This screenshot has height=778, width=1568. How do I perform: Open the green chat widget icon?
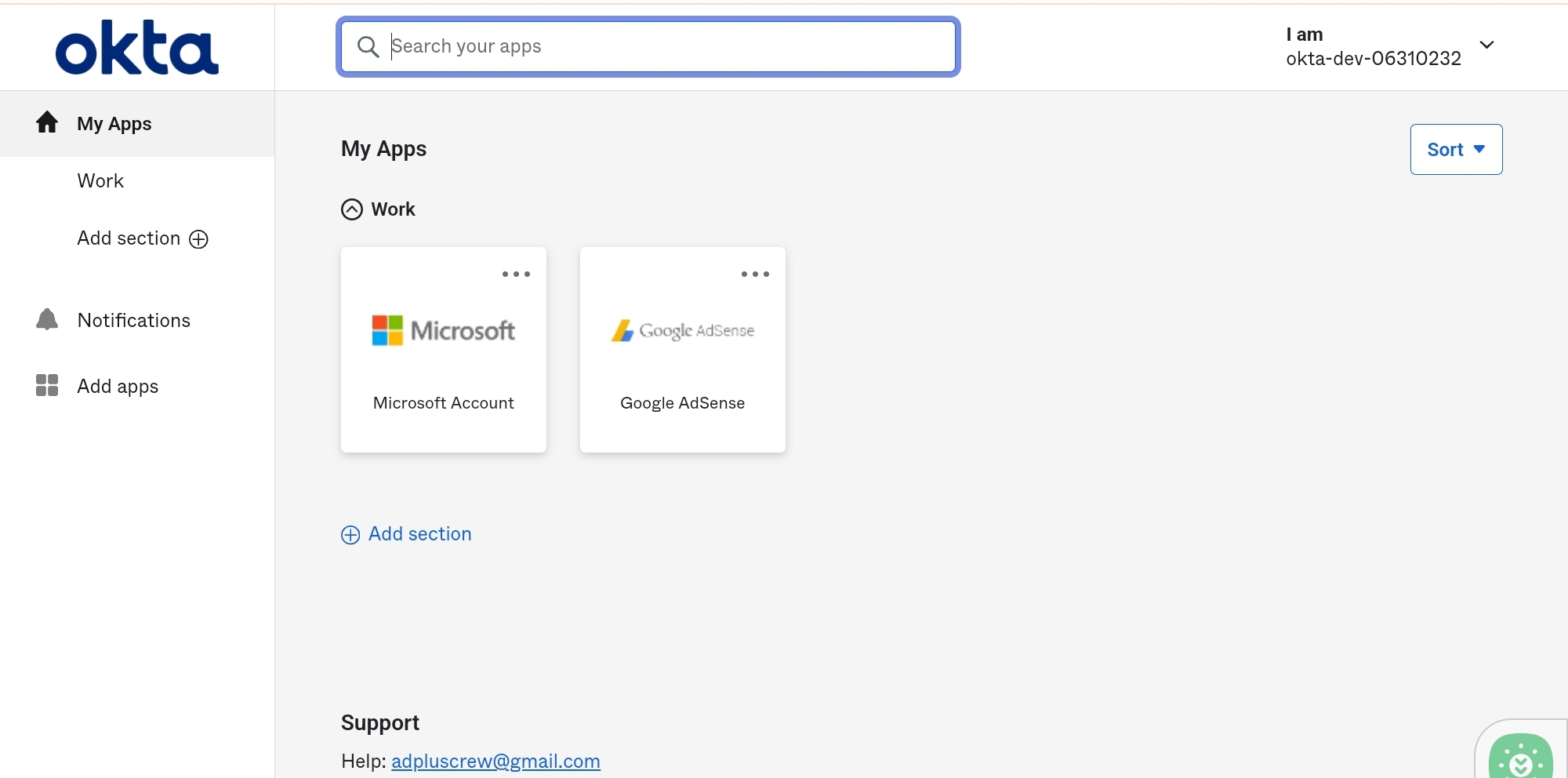pyautogui.click(x=1520, y=758)
